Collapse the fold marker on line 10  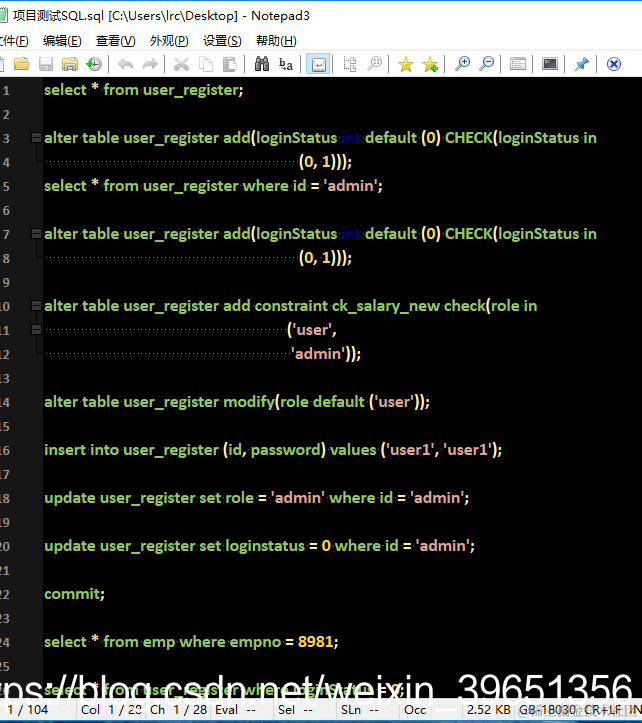point(36,305)
